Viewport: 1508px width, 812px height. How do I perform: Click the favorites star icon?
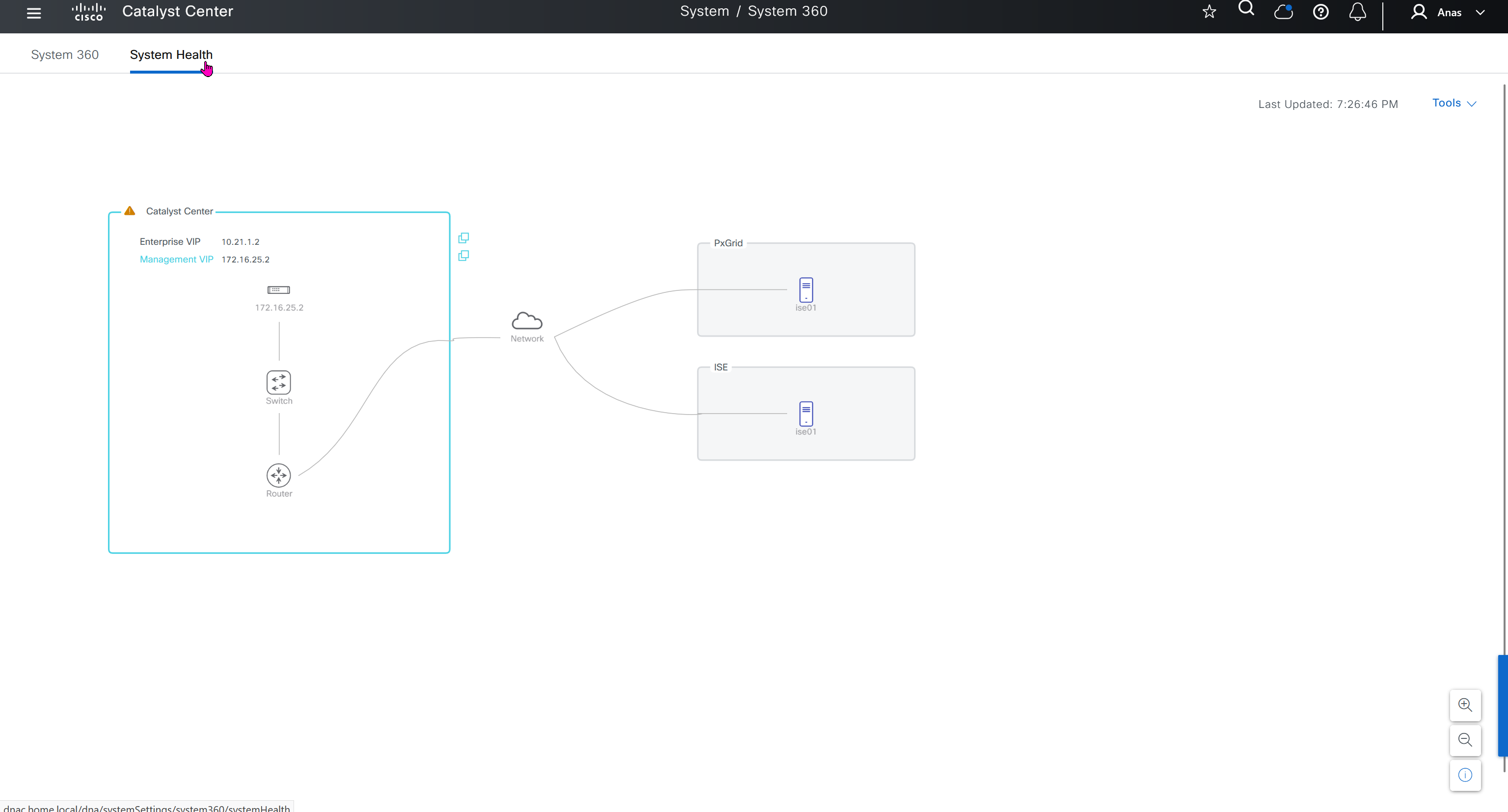[x=1209, y=12]
